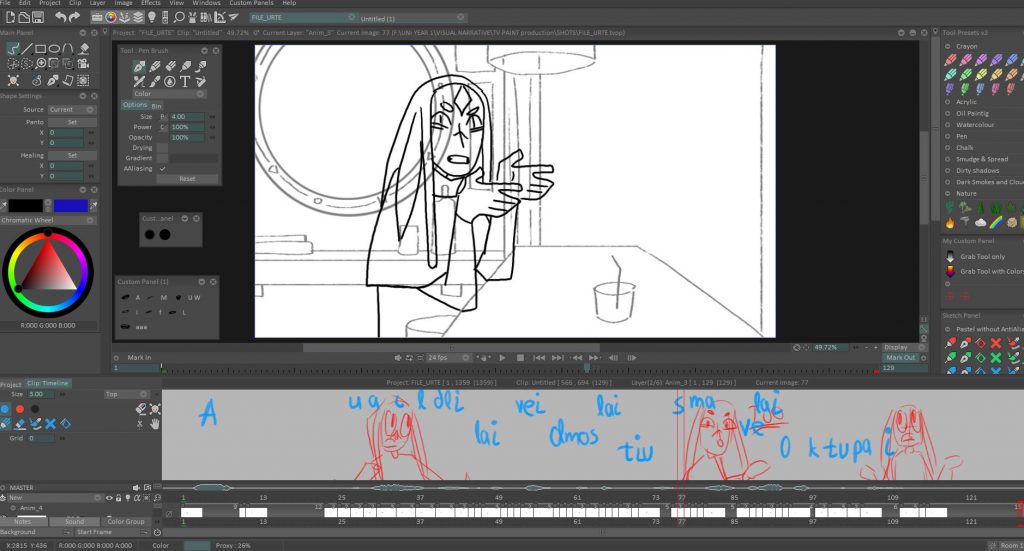Select the freehand line tool in Main Panel
The image size is (1024, 551).
13,48
